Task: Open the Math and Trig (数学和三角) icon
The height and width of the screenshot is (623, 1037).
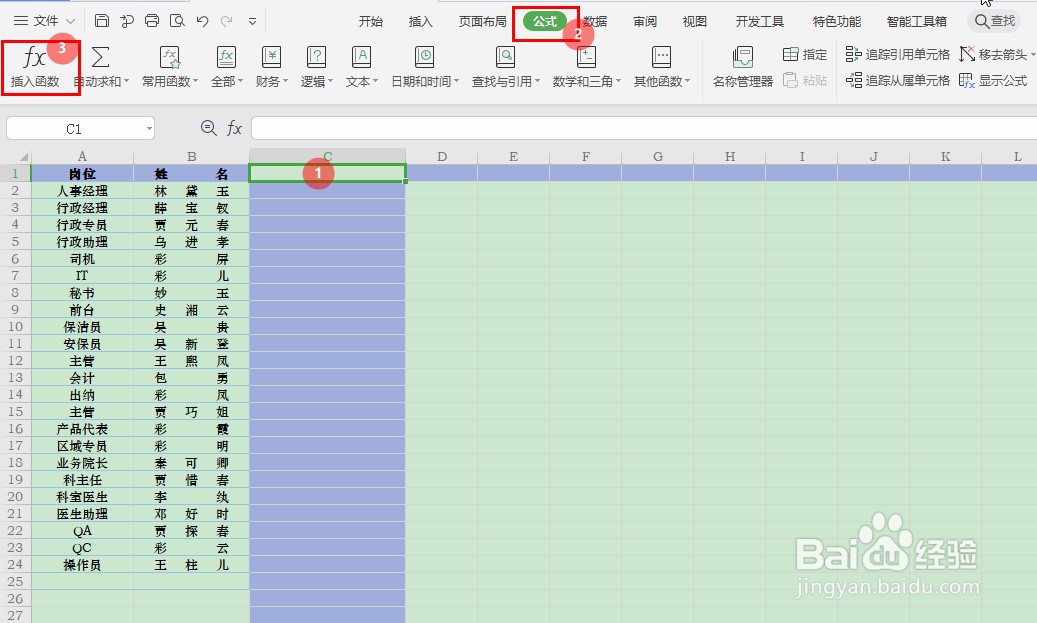Action: click(x=586, y=58)
